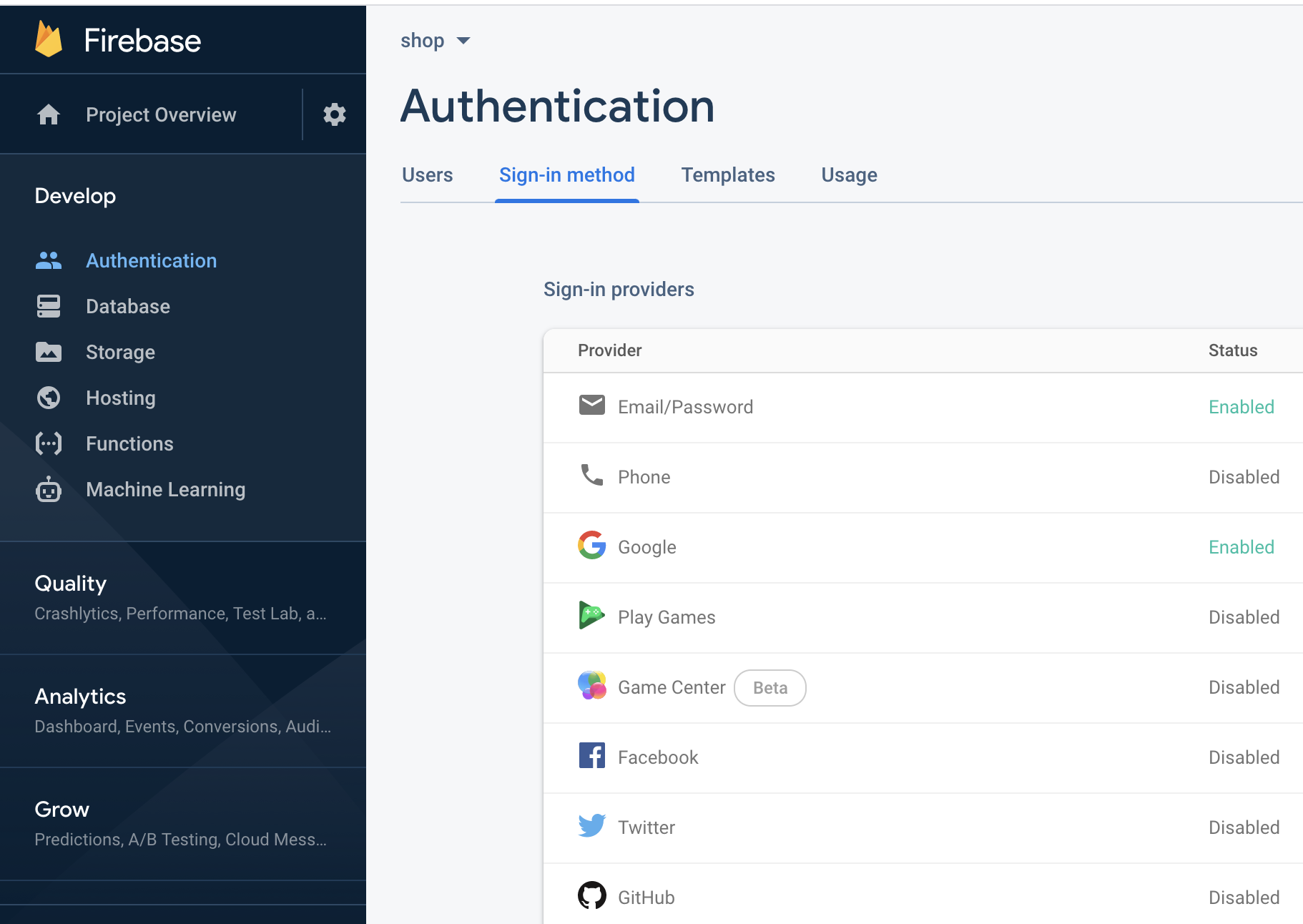Click the Facebook logo icon

[x=592, y=755]
